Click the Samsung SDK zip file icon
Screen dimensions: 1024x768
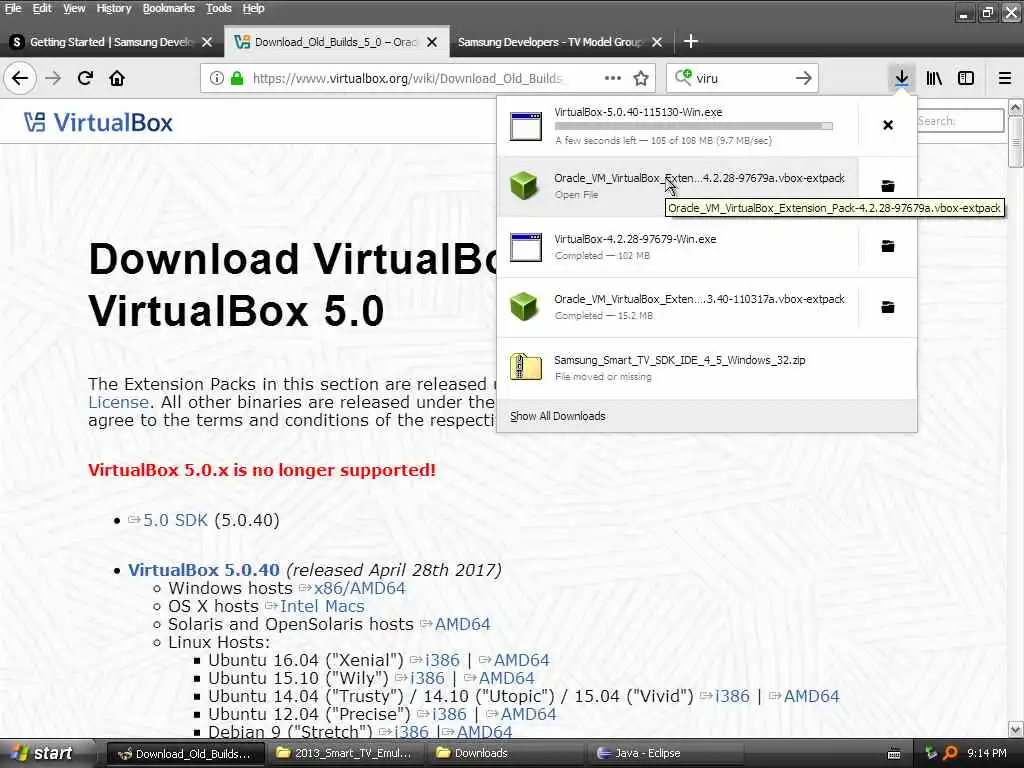pos(526,367)
